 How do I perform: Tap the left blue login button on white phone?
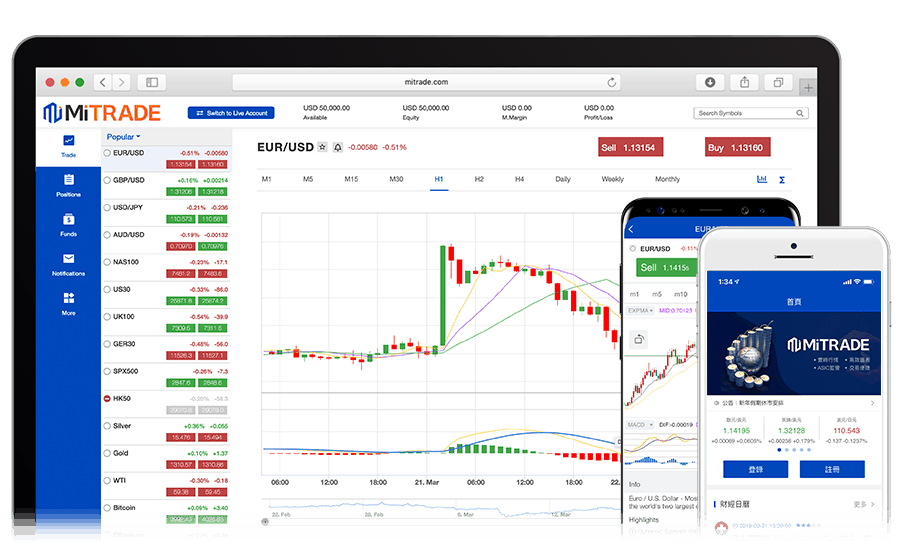[x=755, y=469]
